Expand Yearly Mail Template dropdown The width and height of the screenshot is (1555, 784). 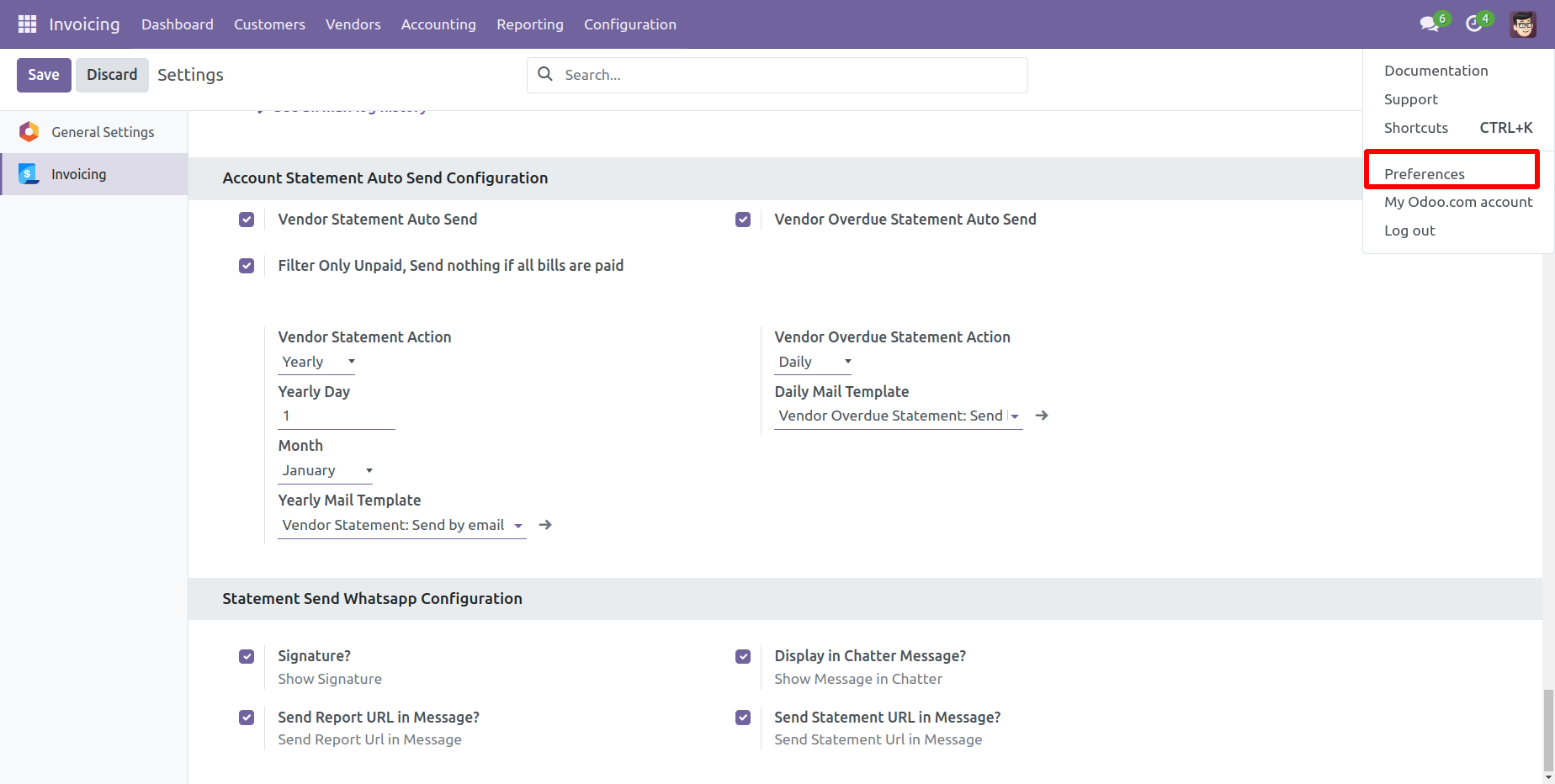518,526
